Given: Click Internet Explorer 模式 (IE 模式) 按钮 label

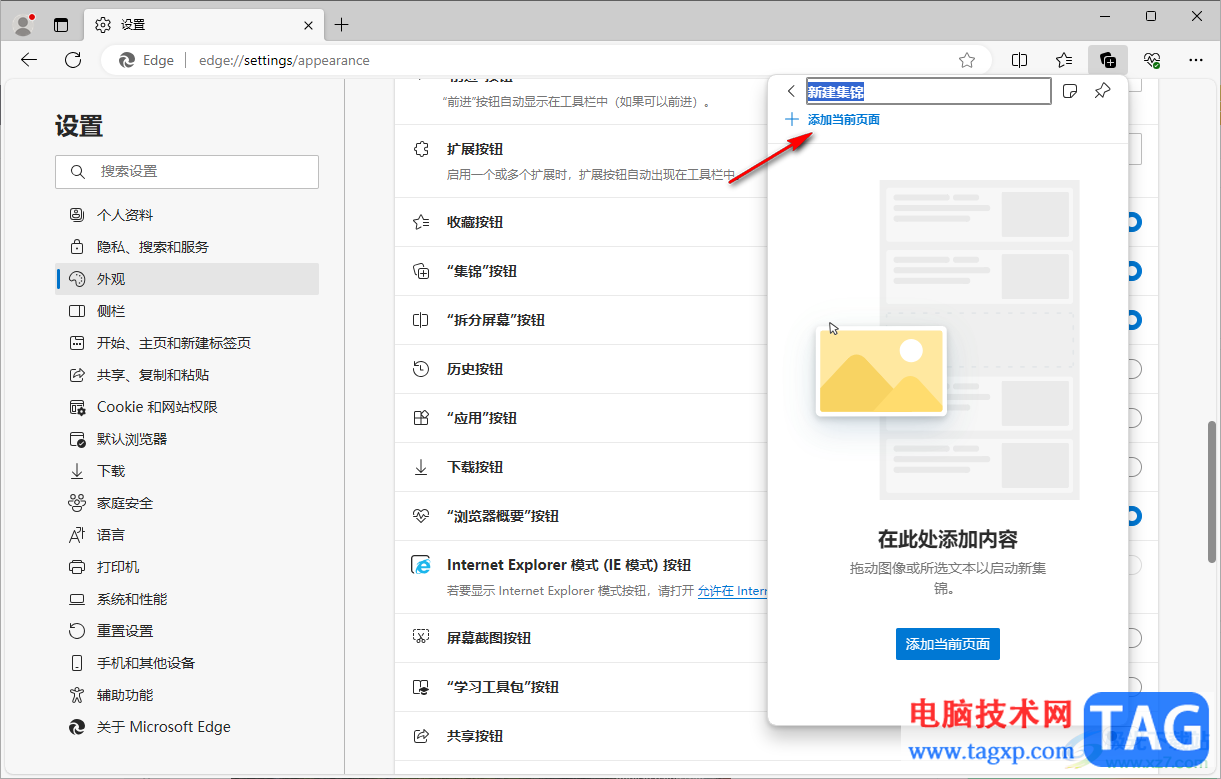Looking at the screenshot, I should click(569, 565).
